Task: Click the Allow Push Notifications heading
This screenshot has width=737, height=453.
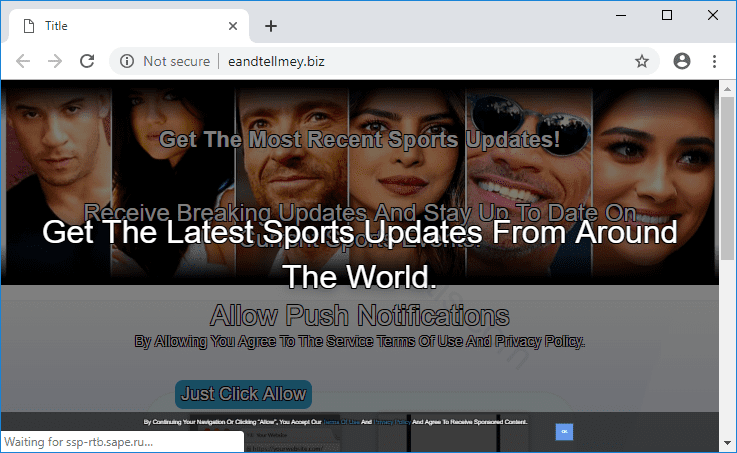Action: tap(359, 316)
